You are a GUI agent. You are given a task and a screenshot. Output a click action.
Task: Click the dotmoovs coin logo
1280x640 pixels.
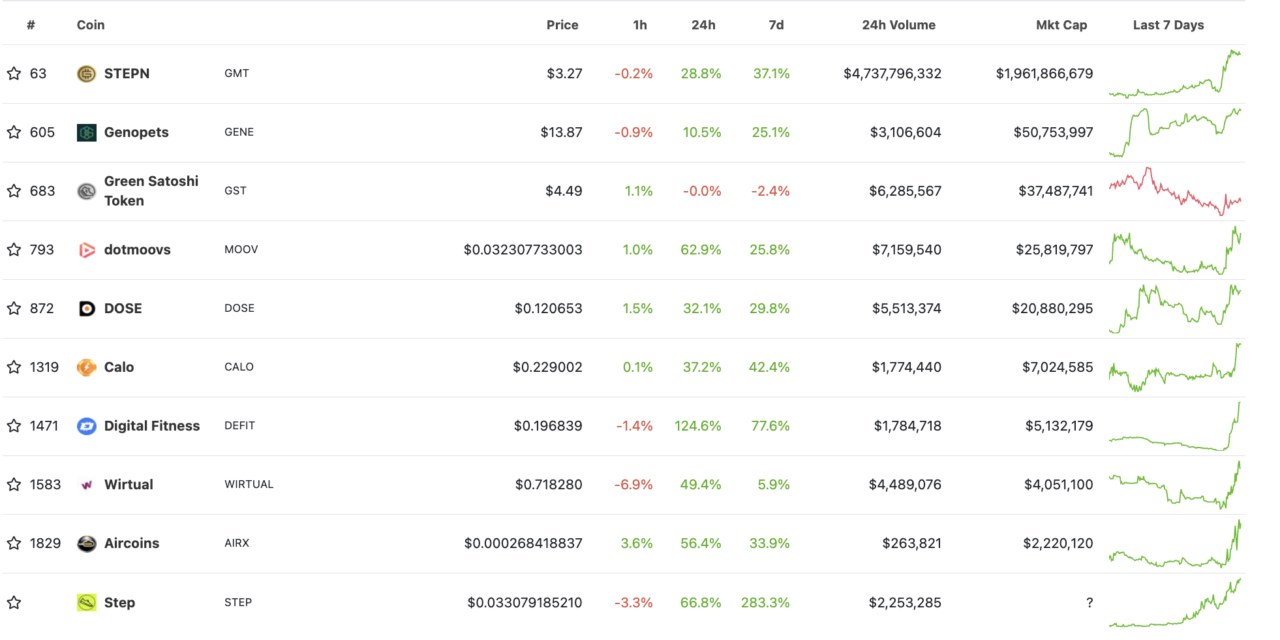point(86,249)
